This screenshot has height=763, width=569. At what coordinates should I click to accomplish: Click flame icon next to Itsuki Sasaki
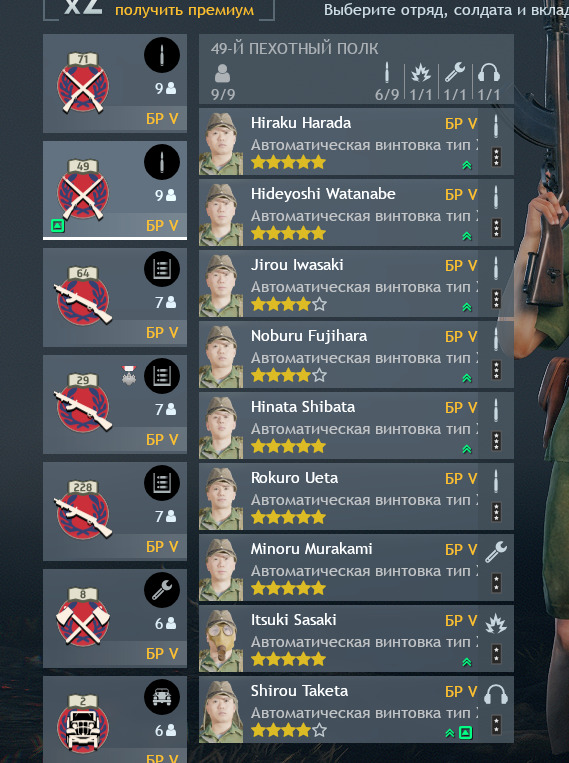pyautogui.click(x=496, y=623)
